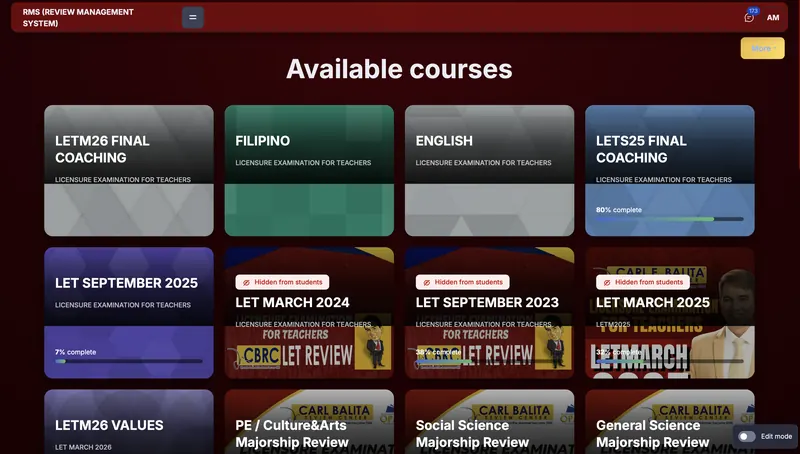The image size is (800, 454).
Task: Click LET SEPTEMBER 2025 7% progress bar
Action: coord(129,361)
